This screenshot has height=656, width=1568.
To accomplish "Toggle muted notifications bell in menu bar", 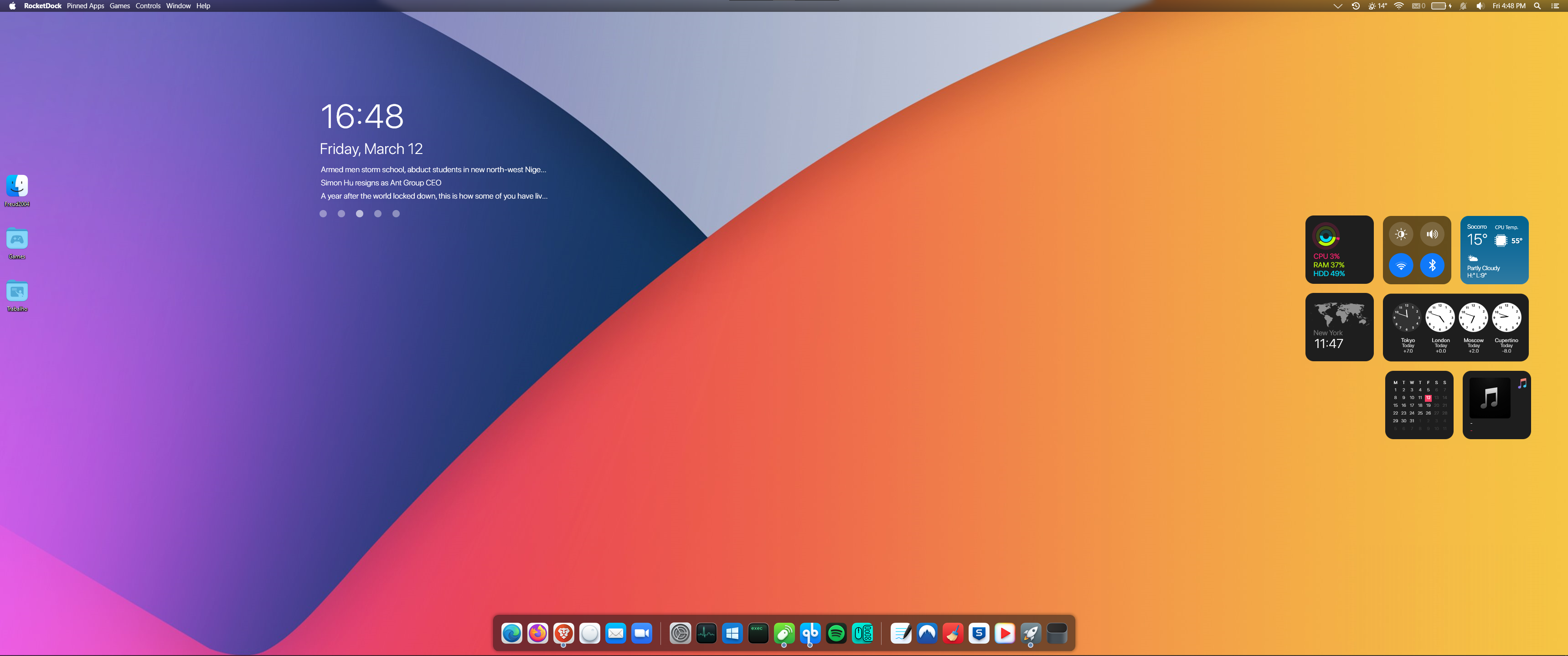I will (x=1463, y=6).
